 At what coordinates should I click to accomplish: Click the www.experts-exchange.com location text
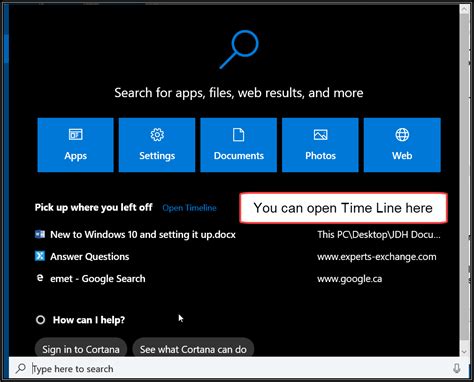(x=377, y=257)
